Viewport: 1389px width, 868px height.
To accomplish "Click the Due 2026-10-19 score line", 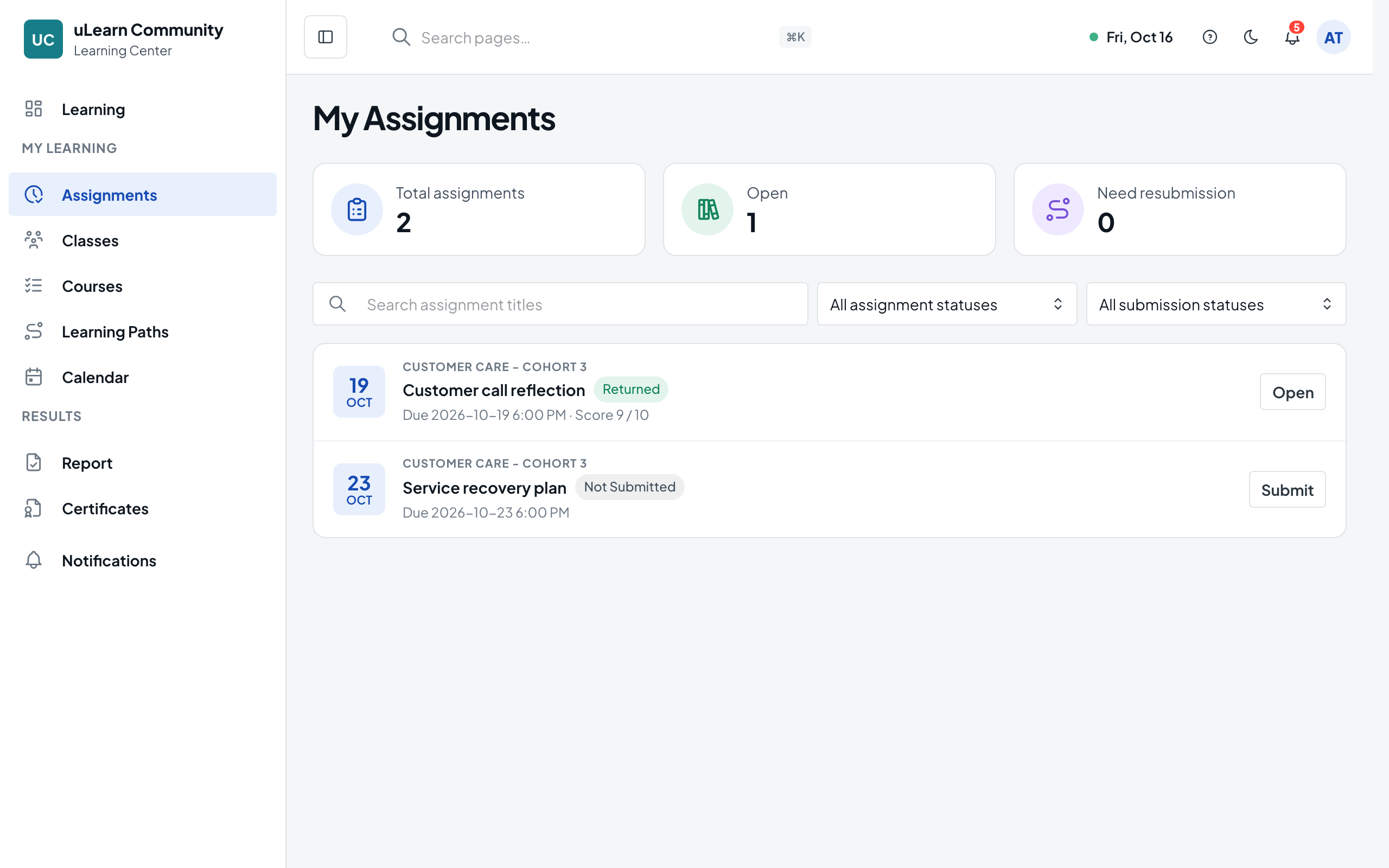I will (x=525, y=415).
